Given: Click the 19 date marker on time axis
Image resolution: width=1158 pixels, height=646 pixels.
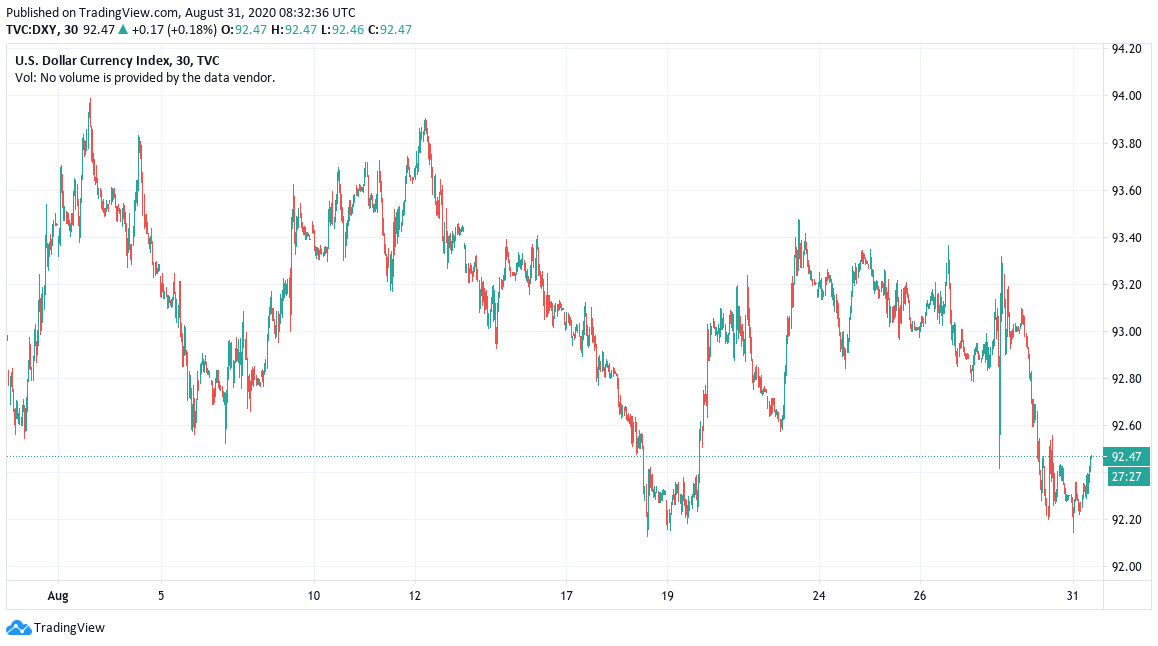Looking at the screenshot, I should [668, 596].
